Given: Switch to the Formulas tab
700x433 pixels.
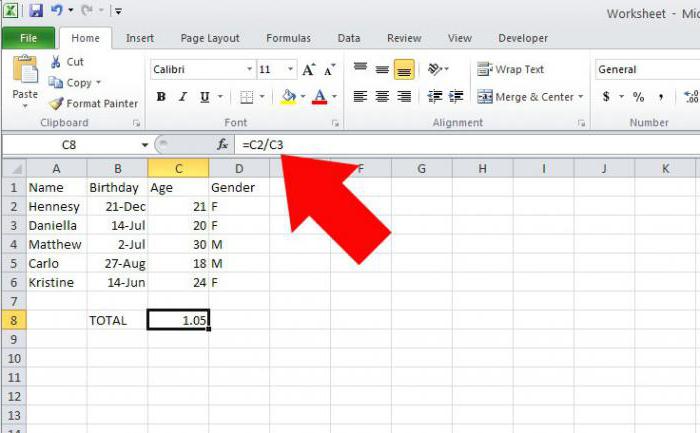Looking at the screenshot, I should (x=288, y=38).
